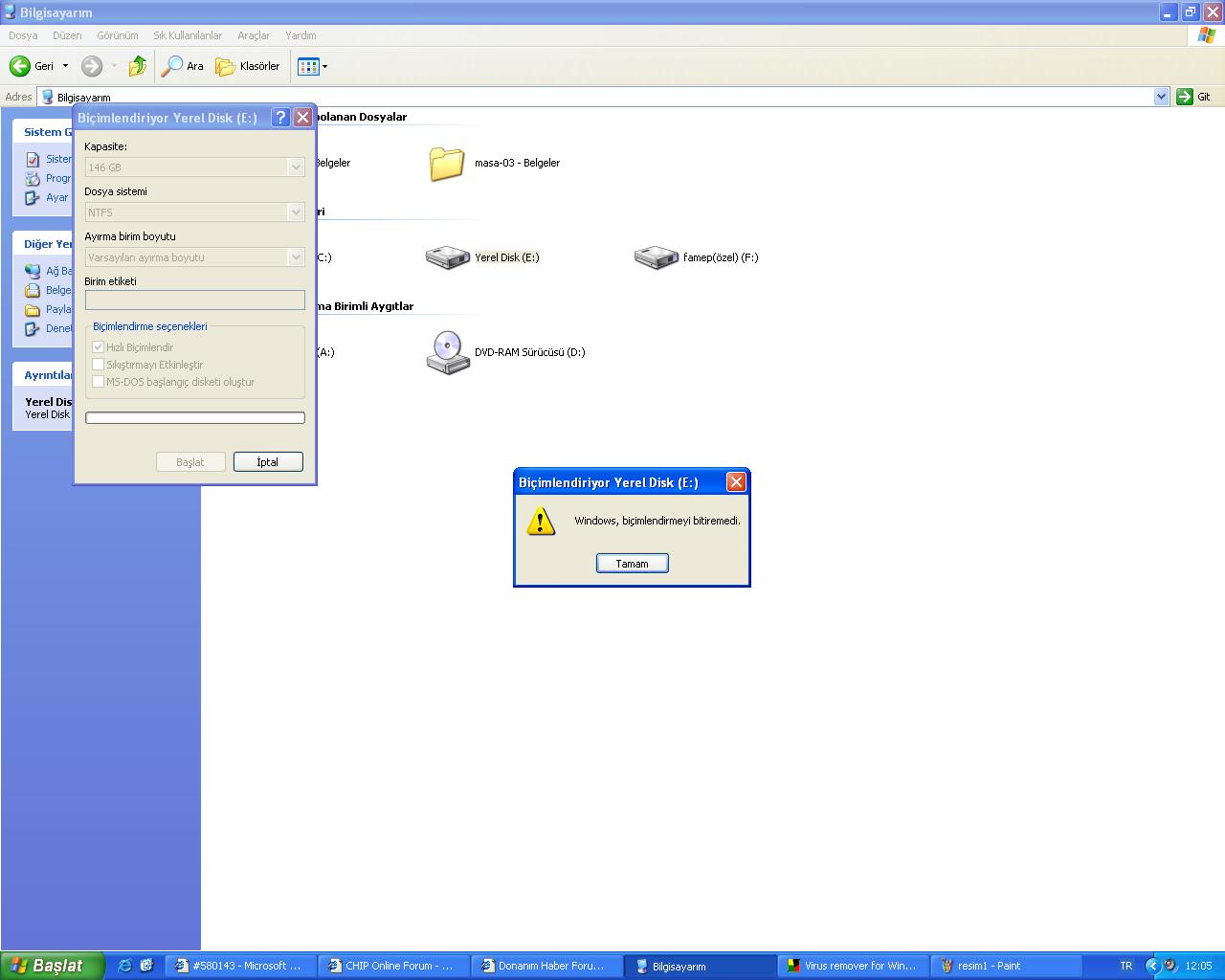Image resolution: width=1225 pixels, height=980 pixels.
Task: Select the masa-03 - Belgeler folder icon
Action: point(447,164)
